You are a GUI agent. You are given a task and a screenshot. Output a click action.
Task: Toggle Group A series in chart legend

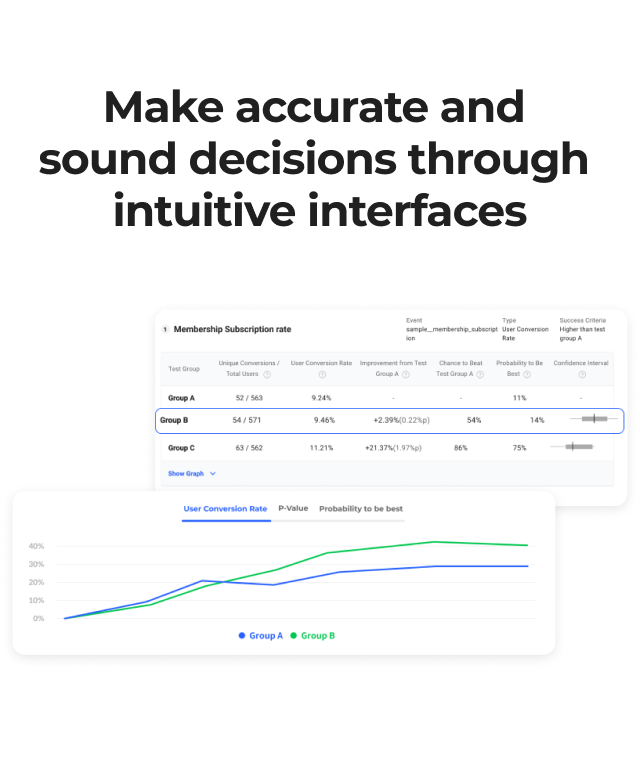pos(260,635)
